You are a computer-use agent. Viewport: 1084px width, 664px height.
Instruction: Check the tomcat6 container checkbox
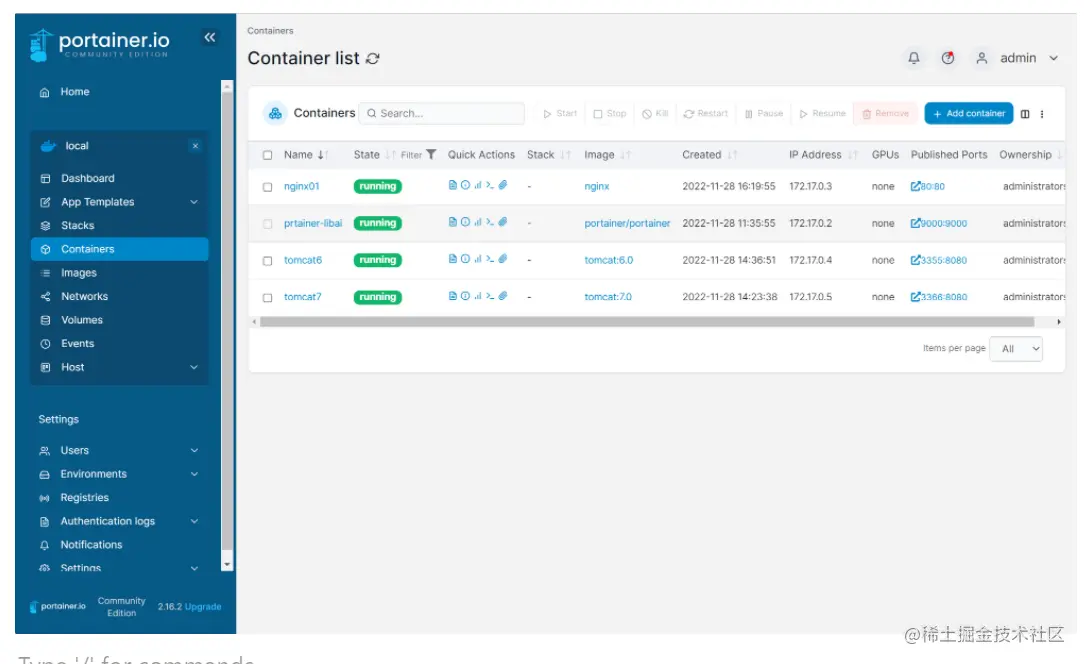coord(268,261)
